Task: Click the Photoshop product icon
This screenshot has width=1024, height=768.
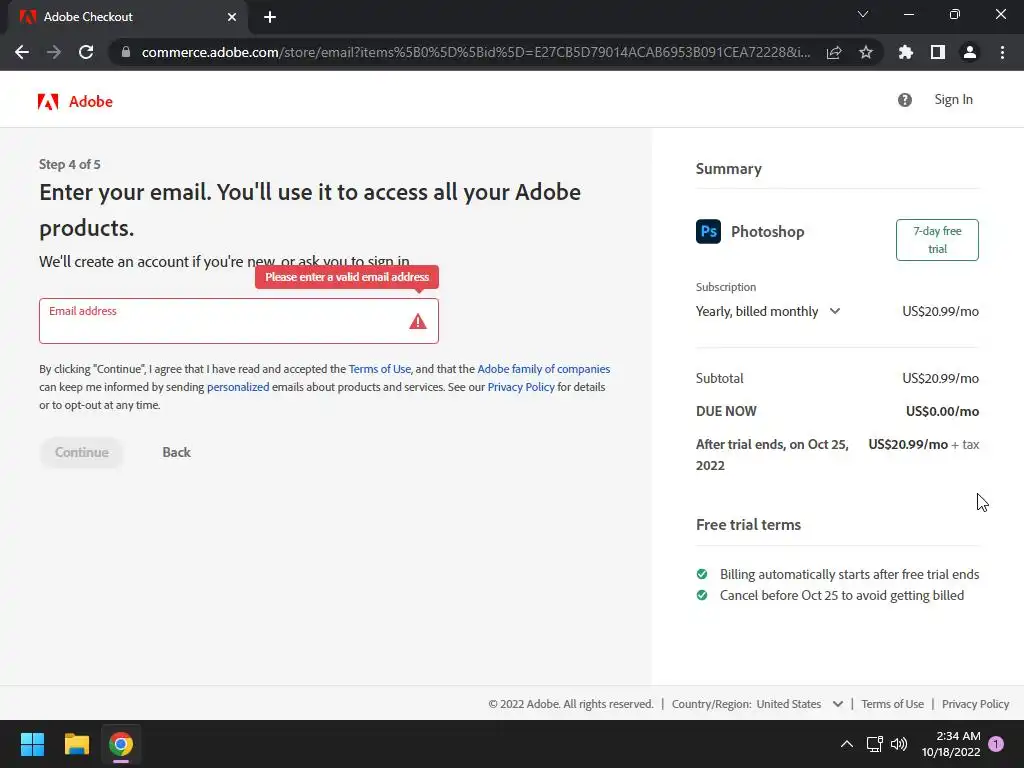Action: pos(708,232)
